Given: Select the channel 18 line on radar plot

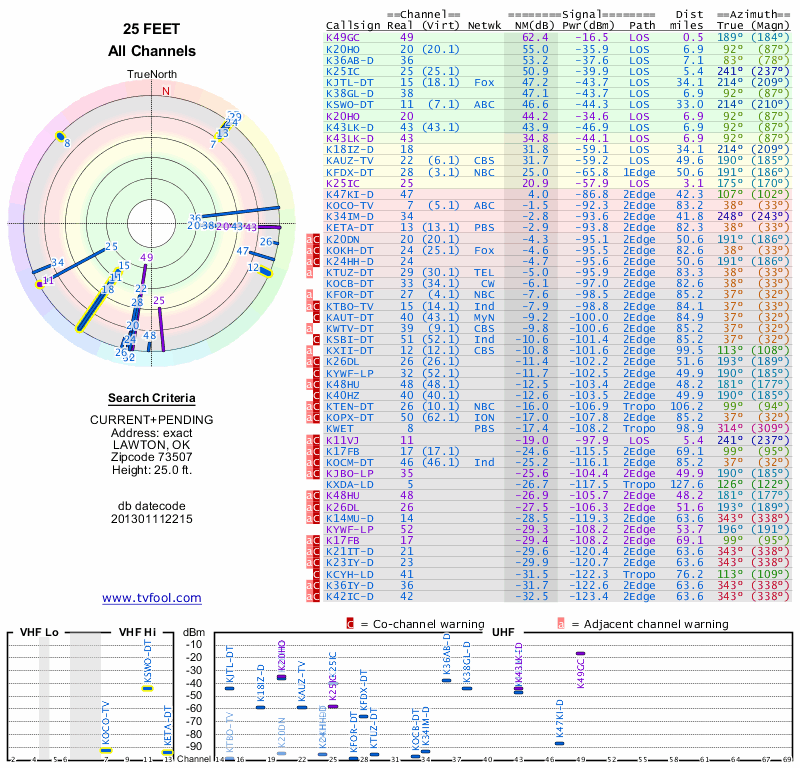Looking at the screenshot, I should tap(92, 311).
